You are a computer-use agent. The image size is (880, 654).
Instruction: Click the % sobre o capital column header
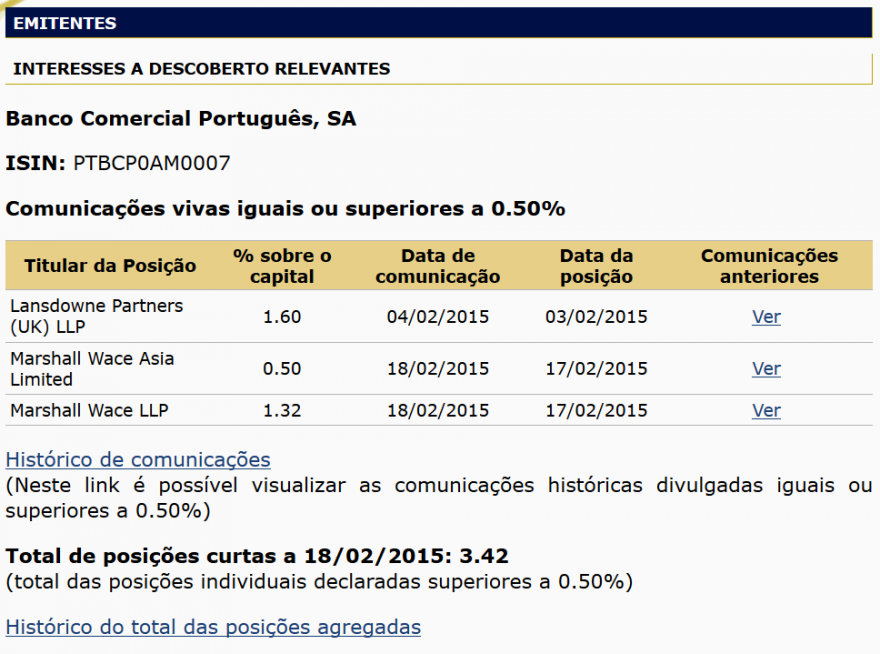(283, 265)
